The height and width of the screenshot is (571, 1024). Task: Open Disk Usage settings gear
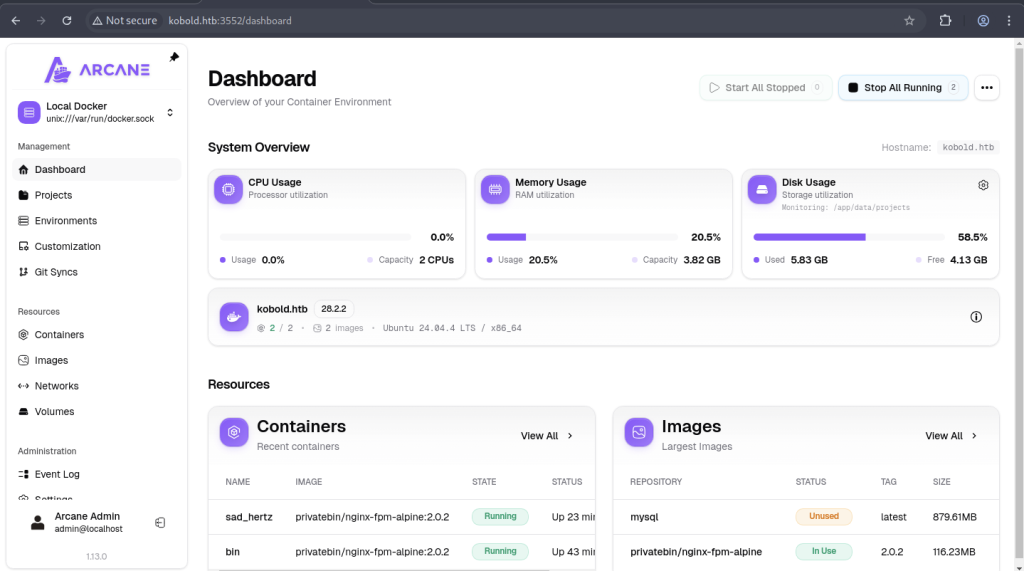click(983, 186)
